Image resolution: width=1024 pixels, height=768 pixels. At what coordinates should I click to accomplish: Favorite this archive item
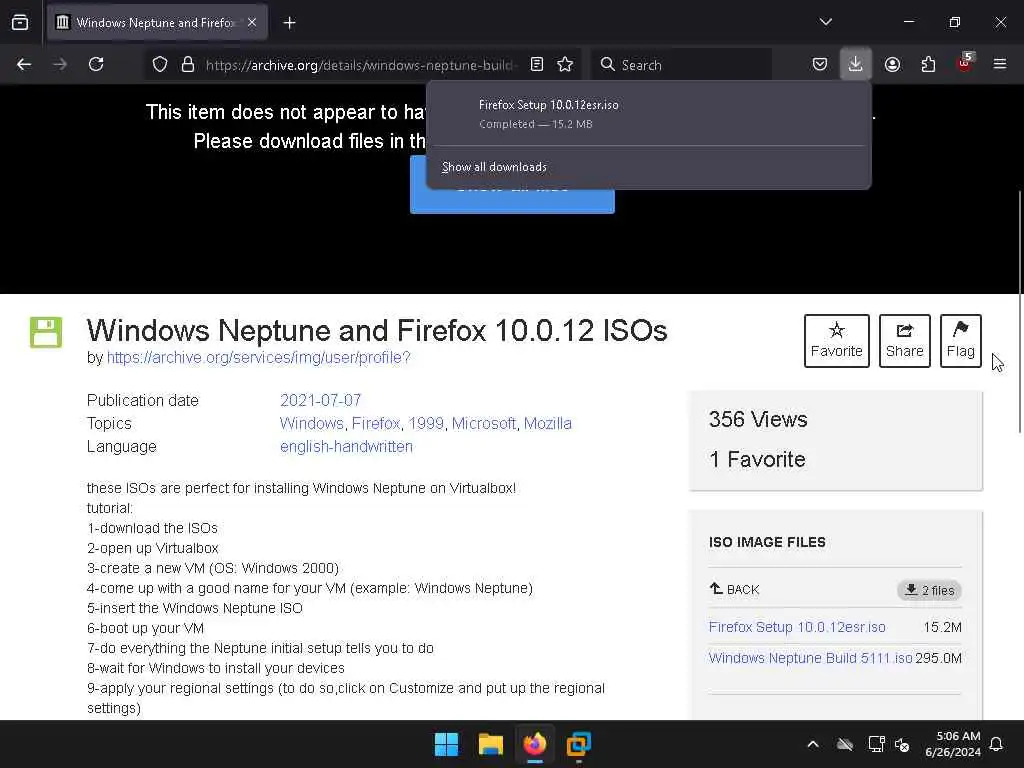coord(837,341)
